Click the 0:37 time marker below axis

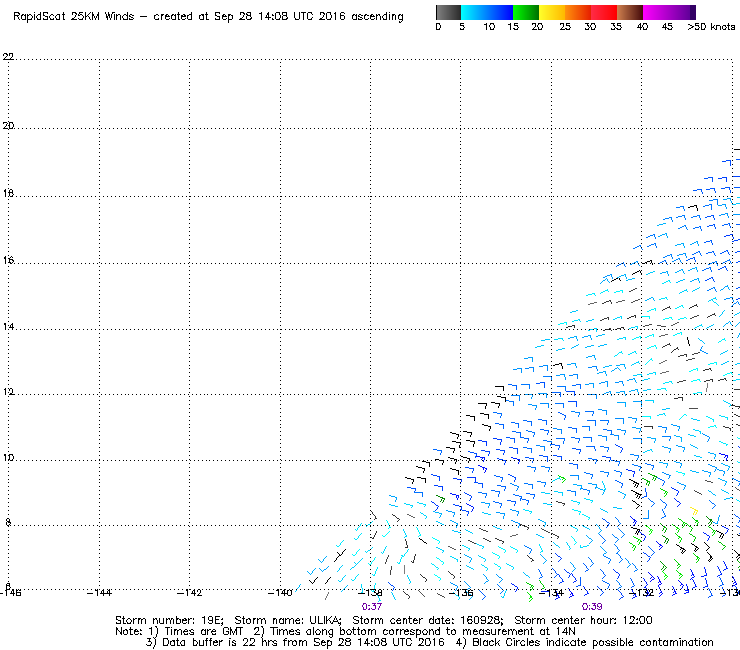point(372,607)
